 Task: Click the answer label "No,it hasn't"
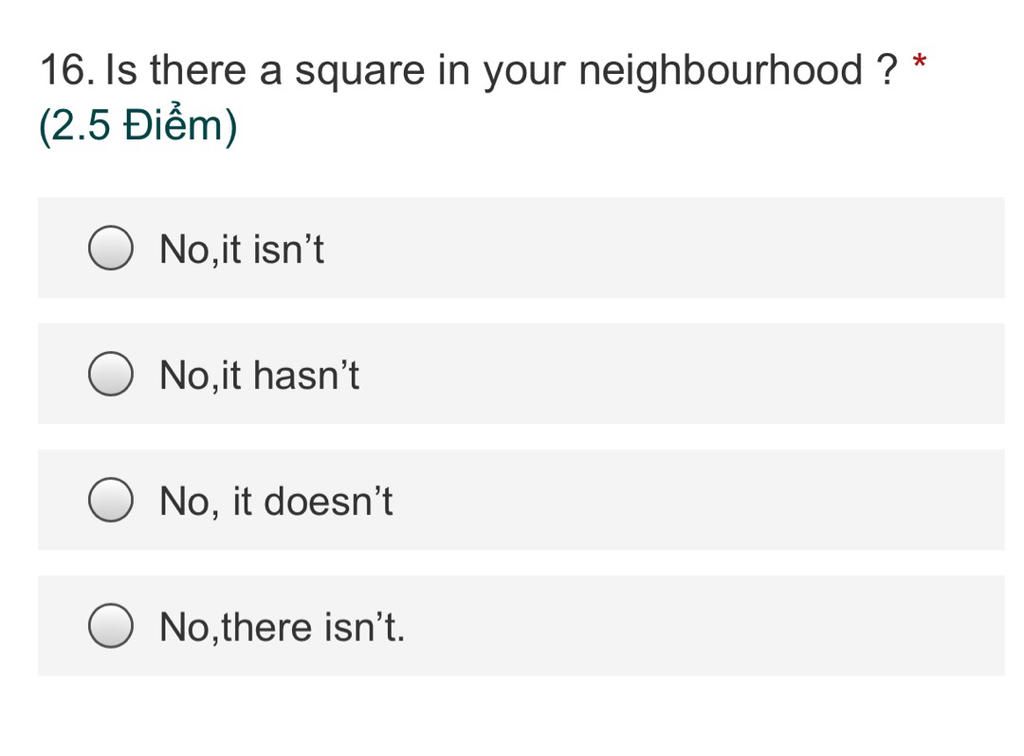pos(259,375)
